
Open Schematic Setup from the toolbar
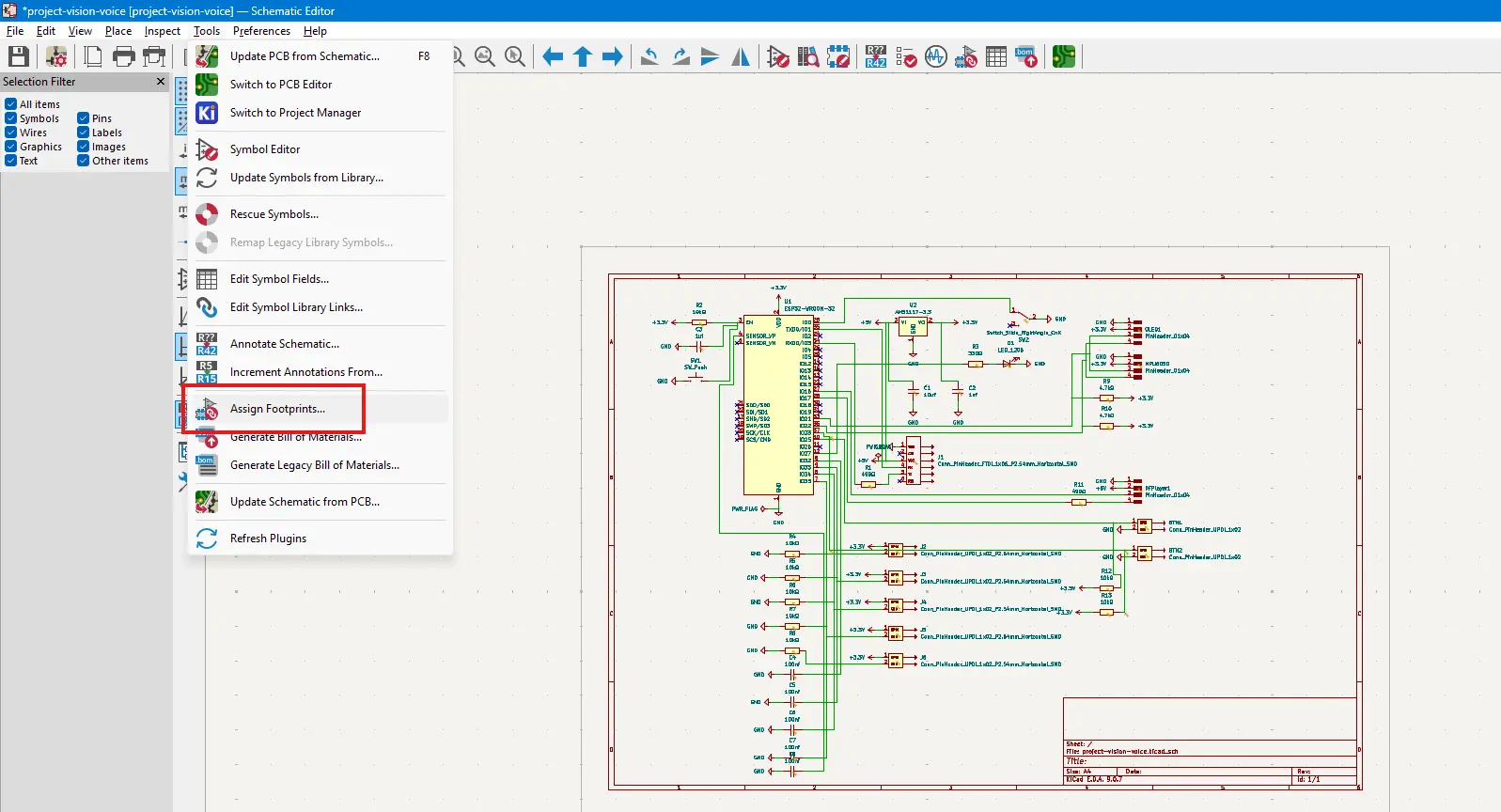click(x=56, y=57)
